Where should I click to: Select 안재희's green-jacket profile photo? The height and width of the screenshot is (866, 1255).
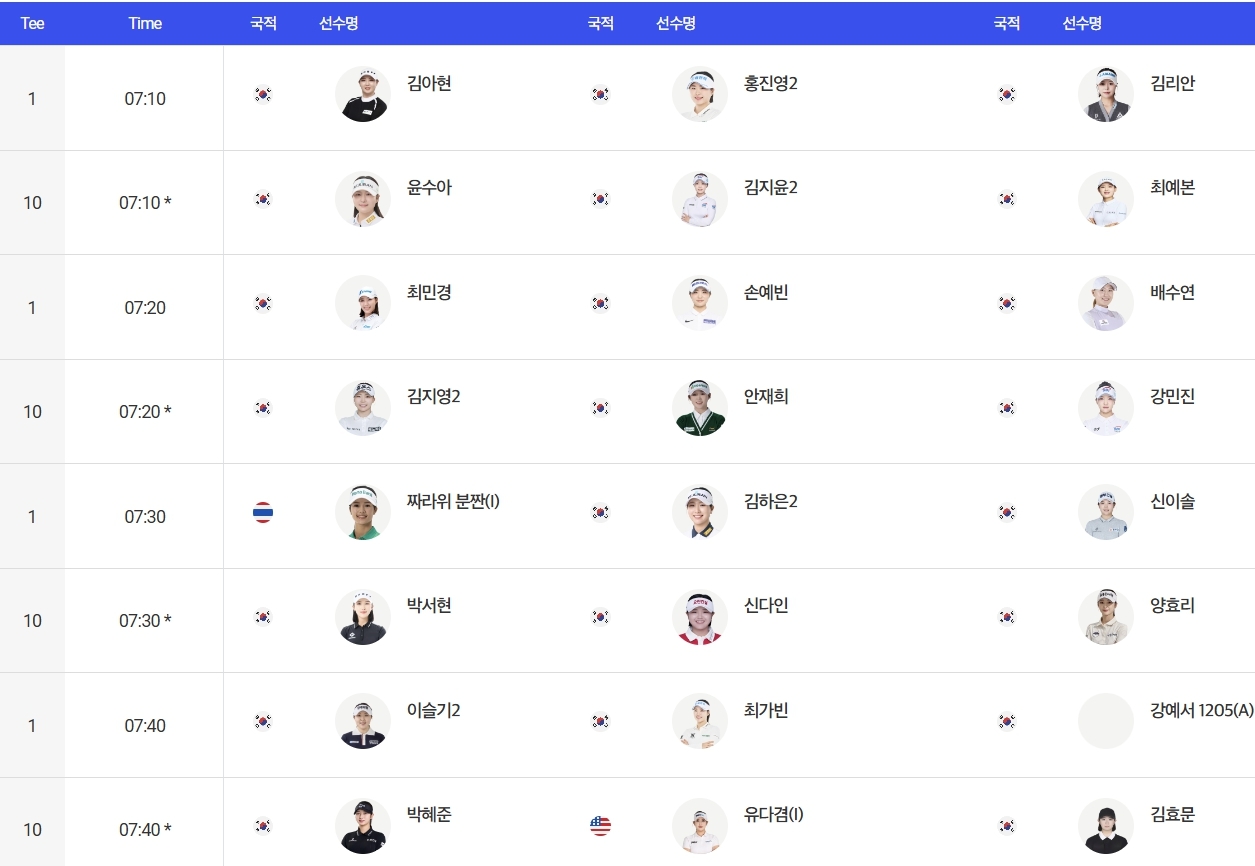click(x=700, y=408)
